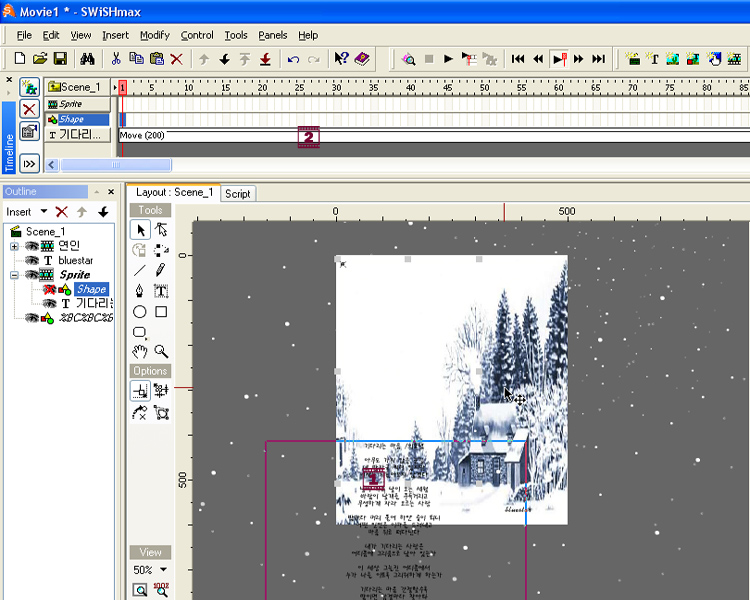
Task: Select the Zoom magnifier tool
Action: pos(161,352)
